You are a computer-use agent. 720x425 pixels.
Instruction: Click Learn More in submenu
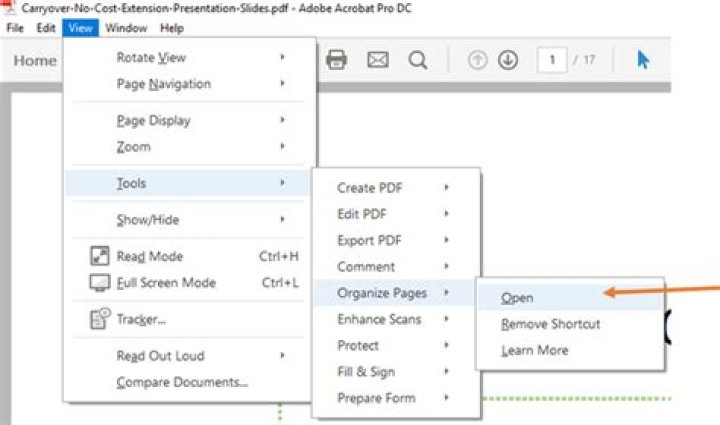pyautogui.click(x=534, y=350)
